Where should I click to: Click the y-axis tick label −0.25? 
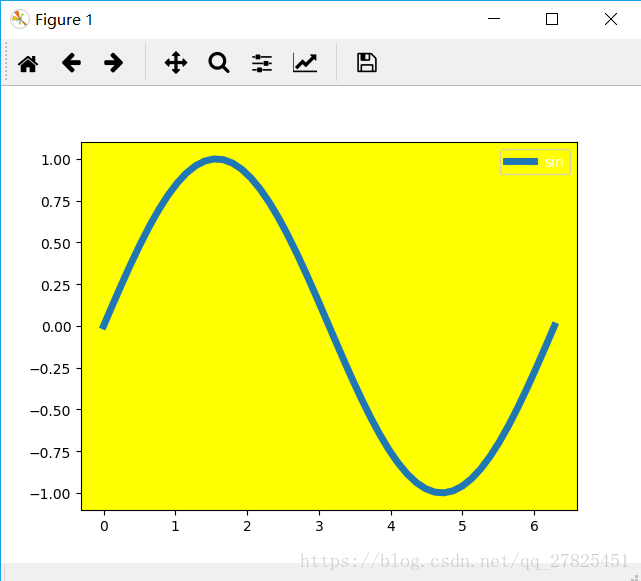point(50,369)
